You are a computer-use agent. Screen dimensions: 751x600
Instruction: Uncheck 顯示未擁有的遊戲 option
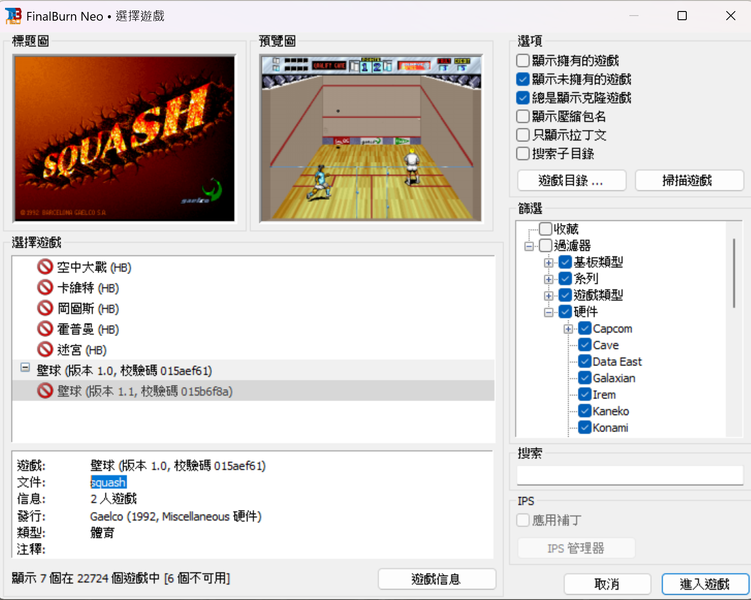pyautogui.click(x=523, y=79)
